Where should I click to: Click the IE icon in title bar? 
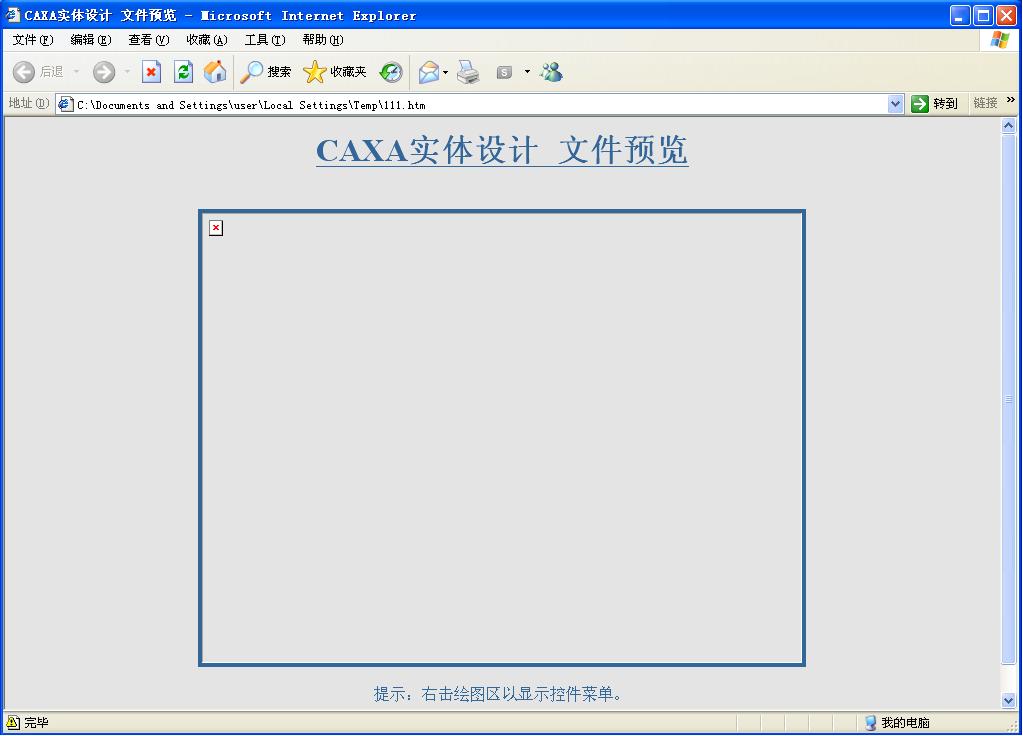tap(12, 14)
